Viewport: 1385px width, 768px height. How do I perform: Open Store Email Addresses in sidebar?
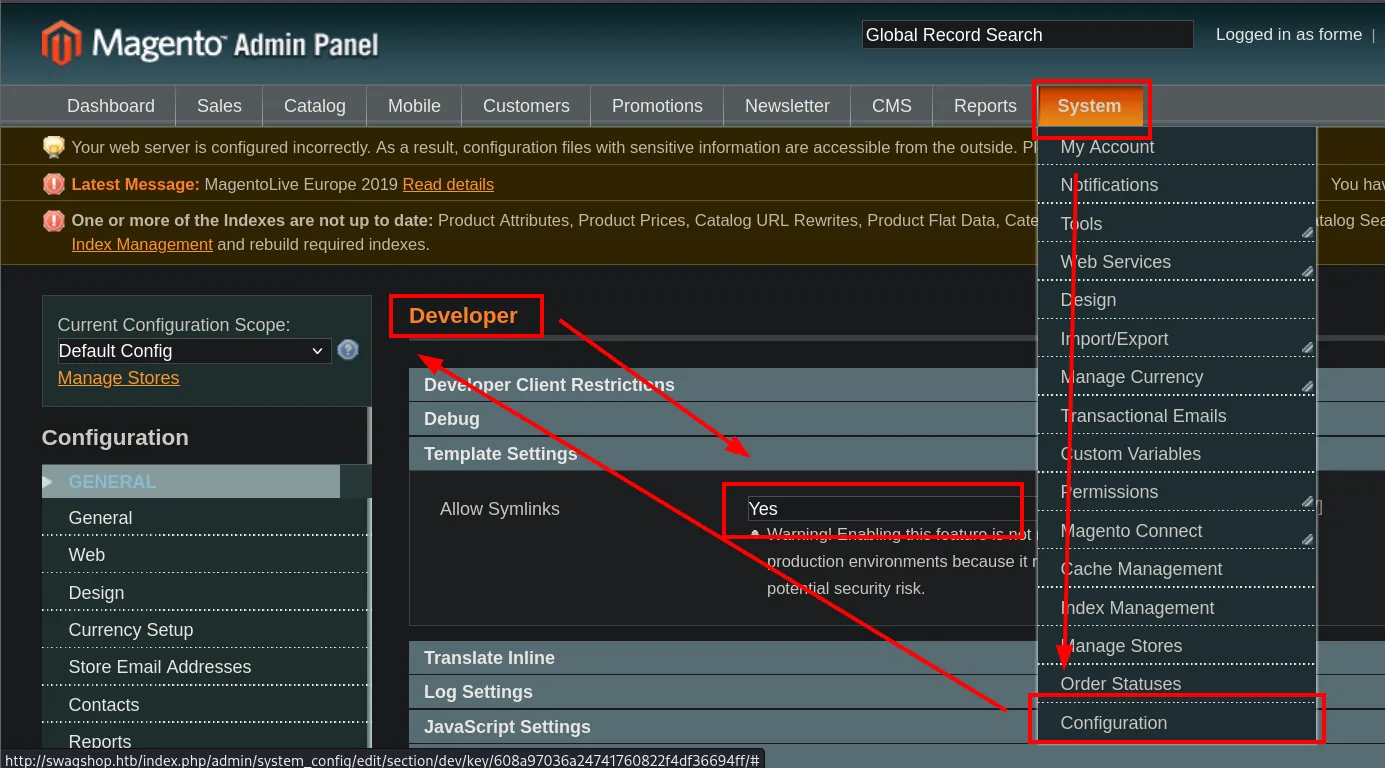(205, 667)
